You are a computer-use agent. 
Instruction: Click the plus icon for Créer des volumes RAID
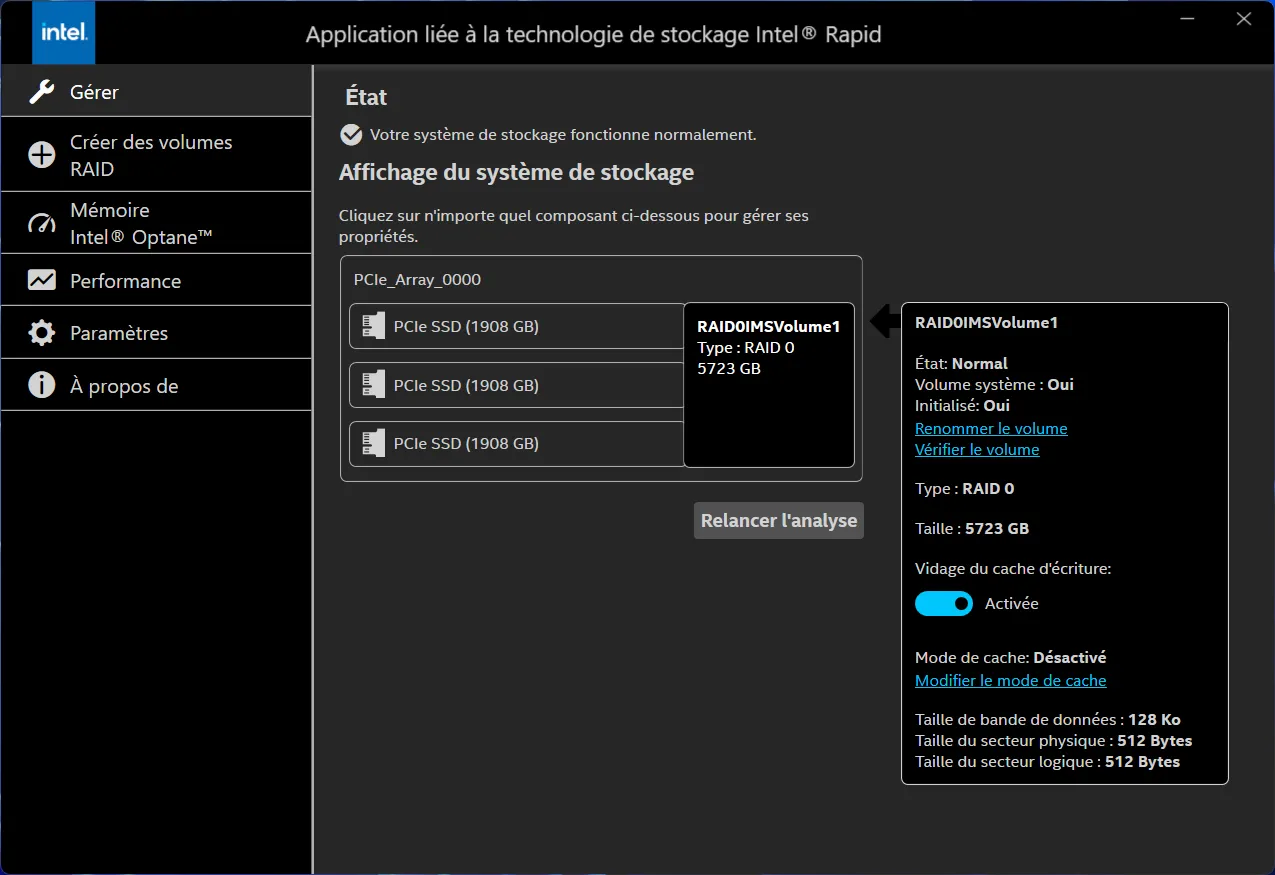coord(42,155)
